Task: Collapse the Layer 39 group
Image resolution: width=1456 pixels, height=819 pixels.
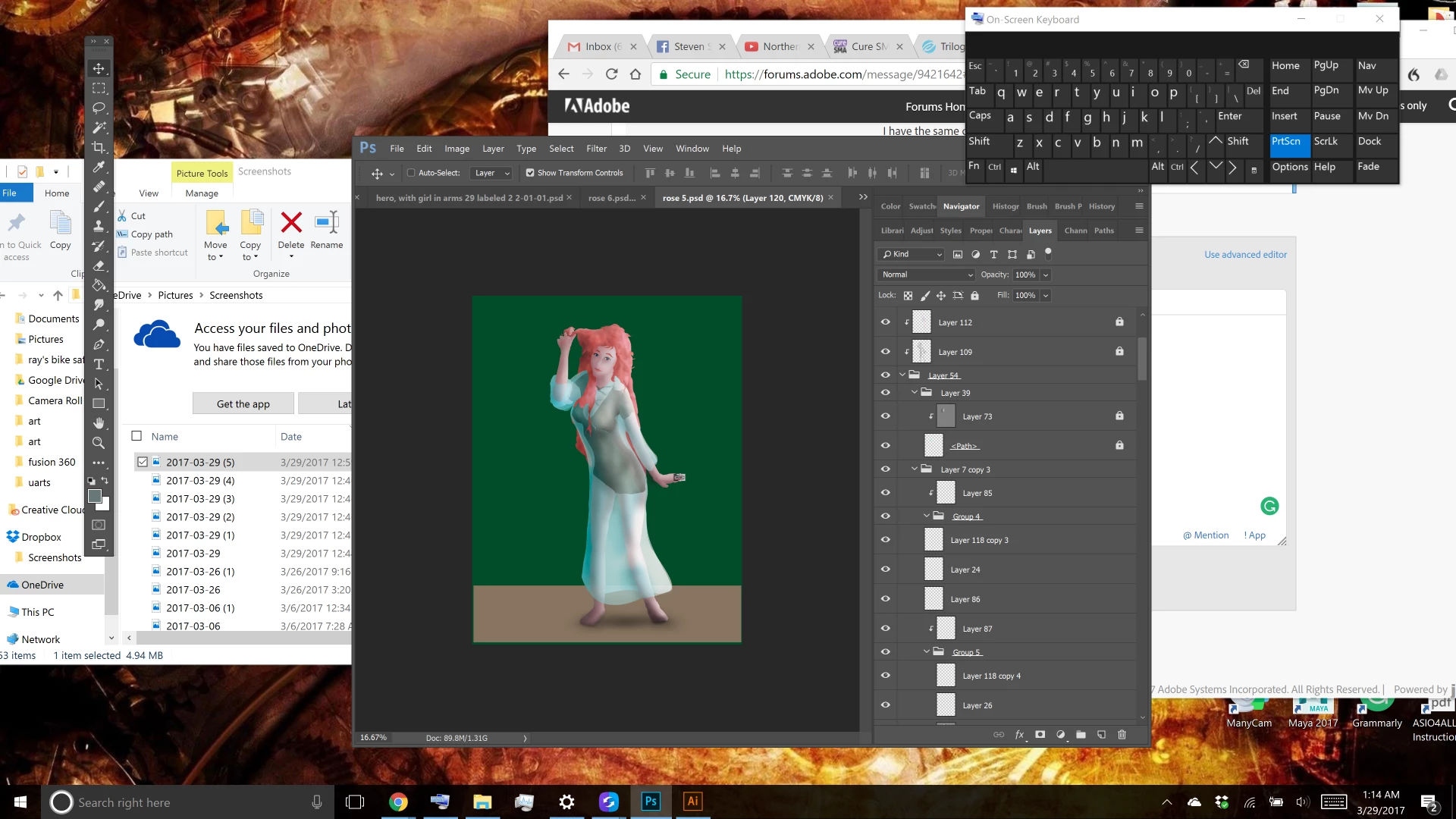Action: (915, 393)
